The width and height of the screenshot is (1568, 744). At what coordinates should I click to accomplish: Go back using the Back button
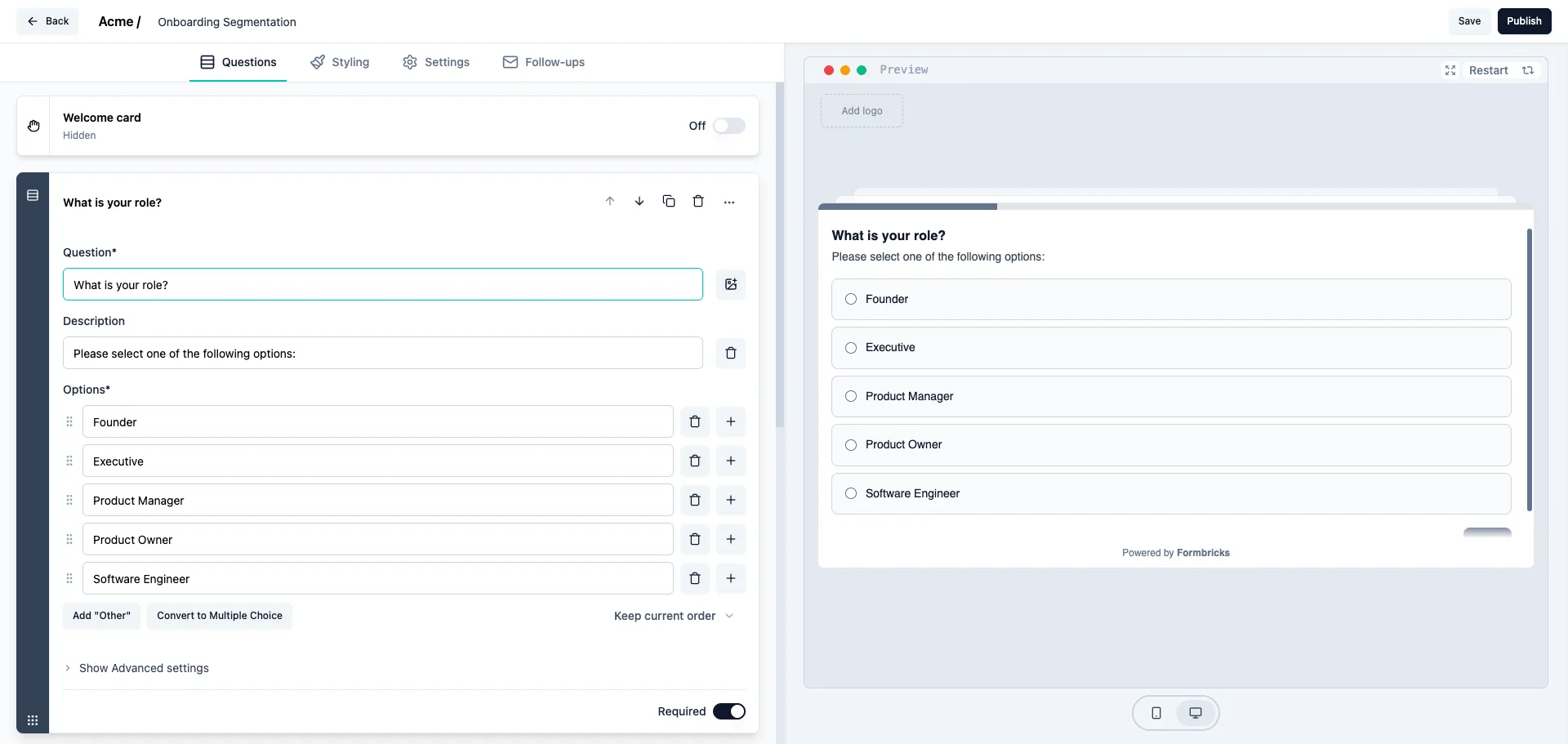[x=47, y=21]
